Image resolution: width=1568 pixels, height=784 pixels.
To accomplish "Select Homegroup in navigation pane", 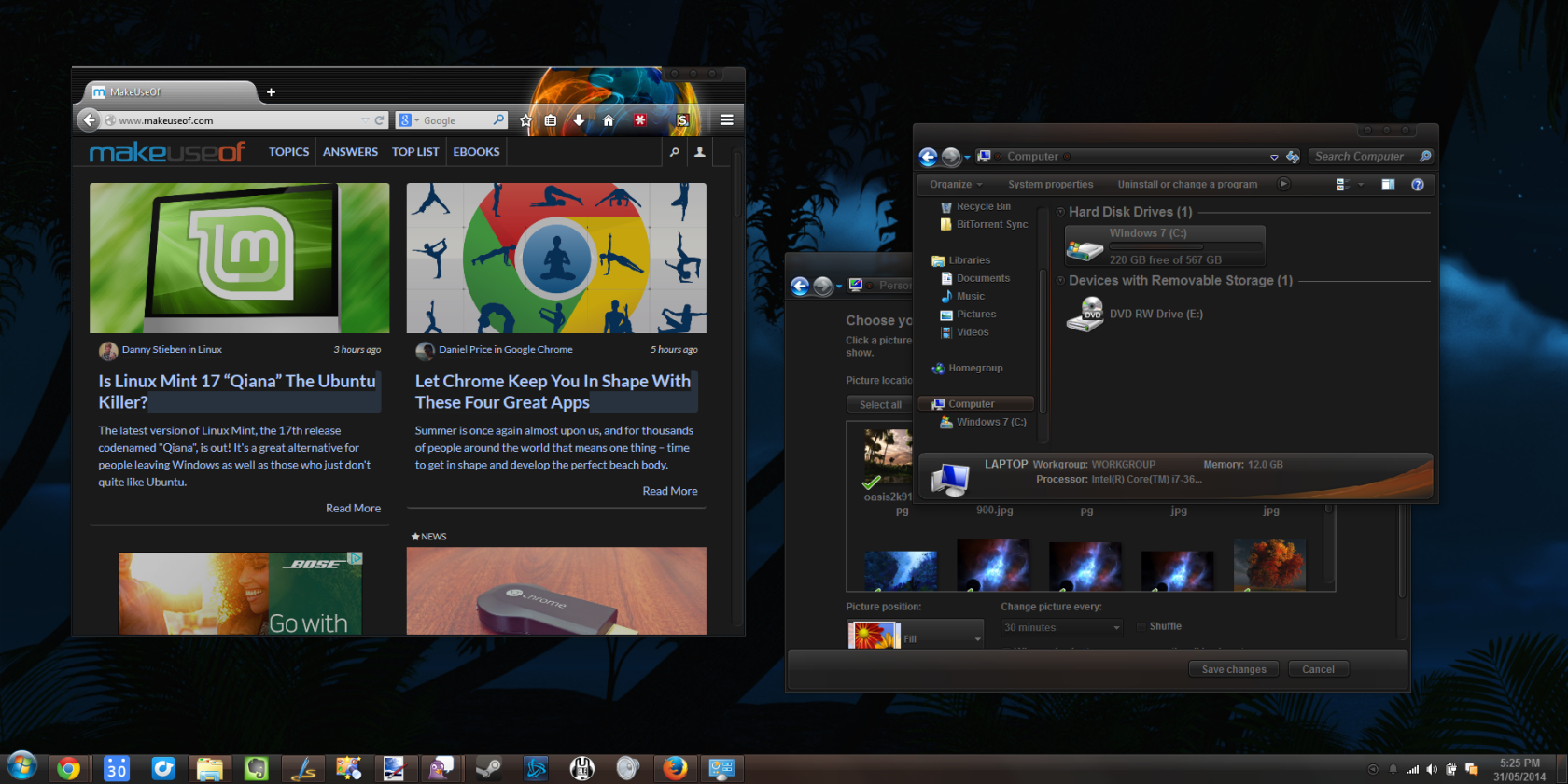I will pyautogui.click(x=967, y=368).
